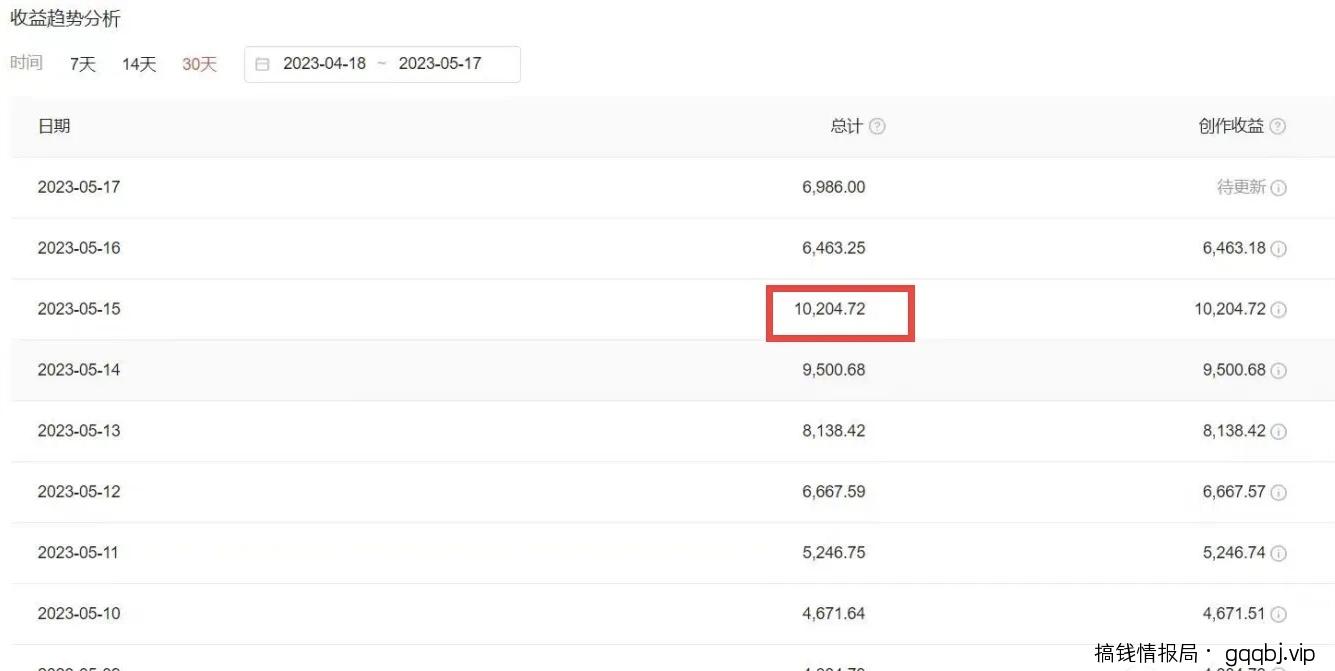The image size is (1335, 671).
Task: Switch to the 14天 time range
Action: point(139,64)
